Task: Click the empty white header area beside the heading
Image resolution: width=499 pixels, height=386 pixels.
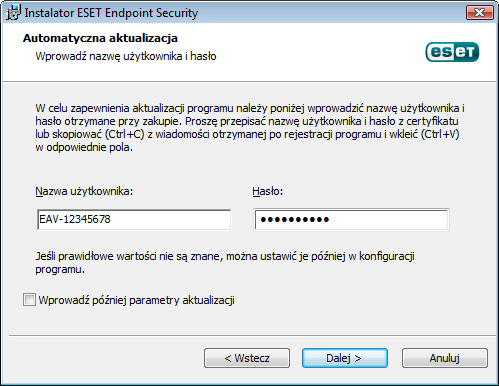Action: pyautogui.click(x=300, y=52)
